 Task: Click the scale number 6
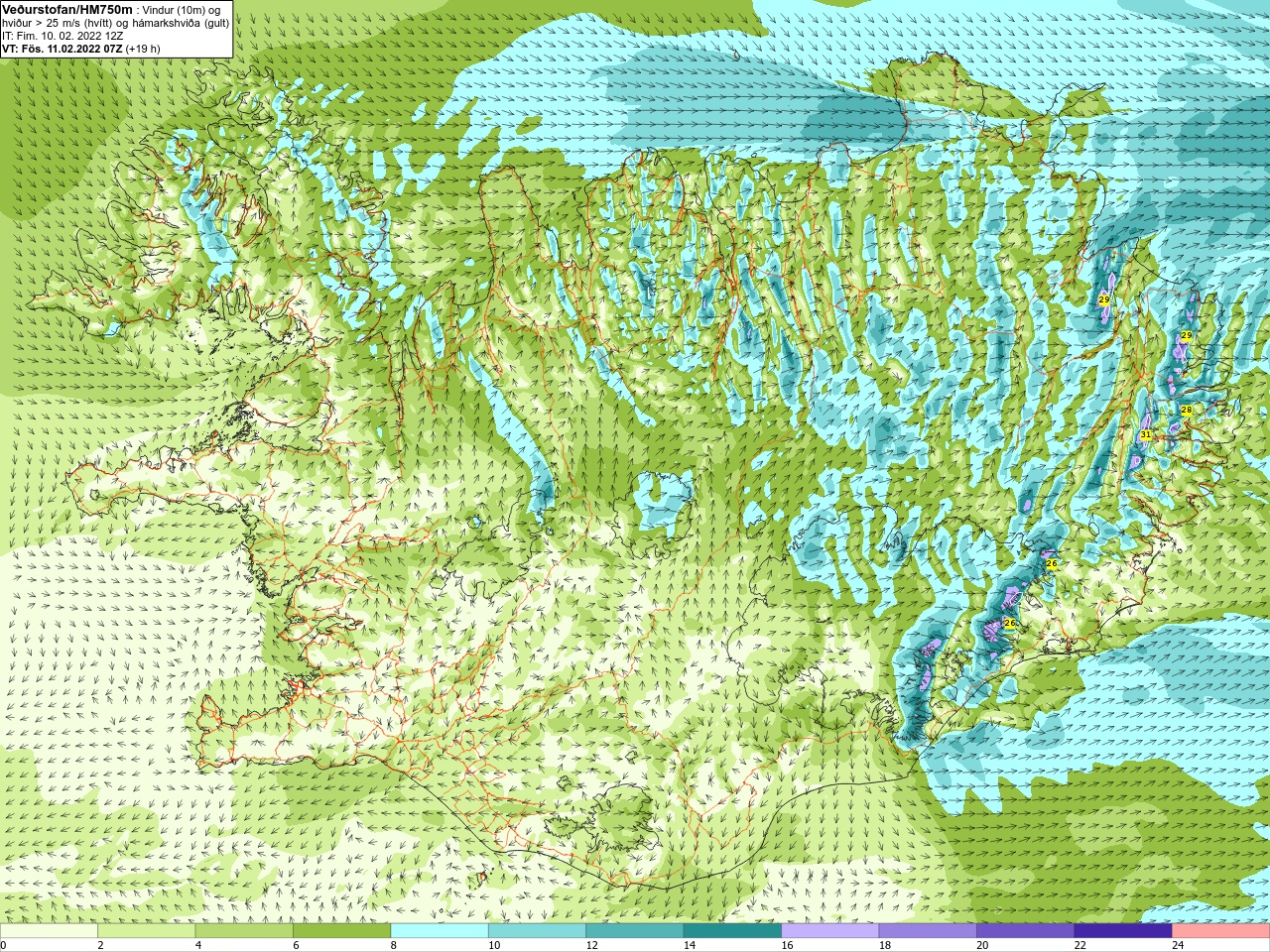click(296, 945)
